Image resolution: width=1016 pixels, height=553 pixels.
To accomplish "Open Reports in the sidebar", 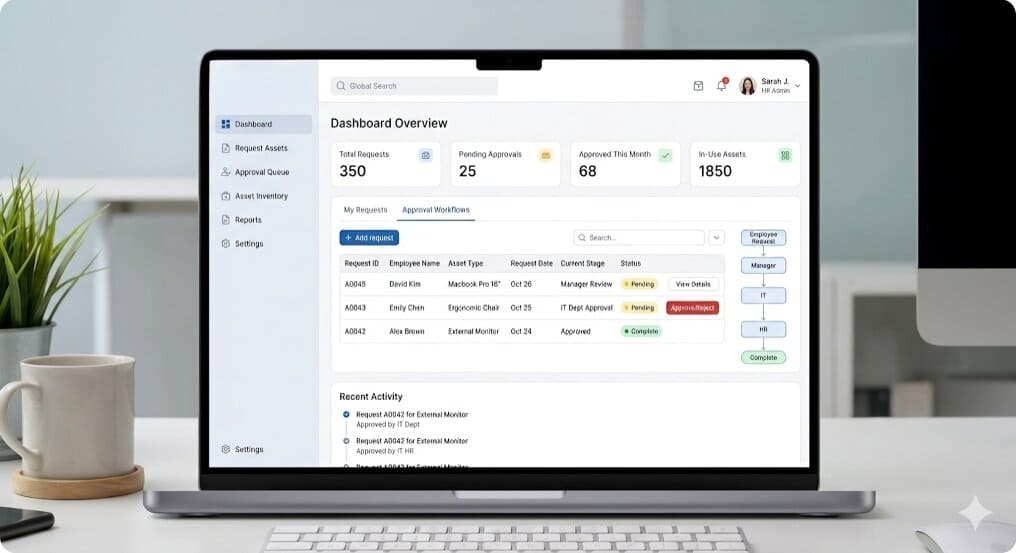I will [x=241, y=220].
